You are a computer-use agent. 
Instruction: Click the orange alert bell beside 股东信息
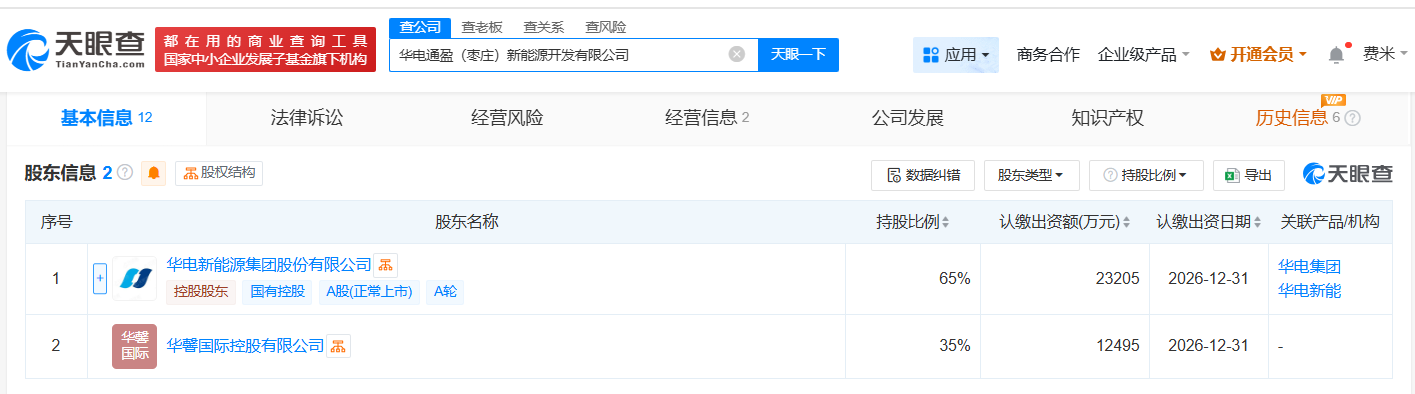tap(154, 173)
